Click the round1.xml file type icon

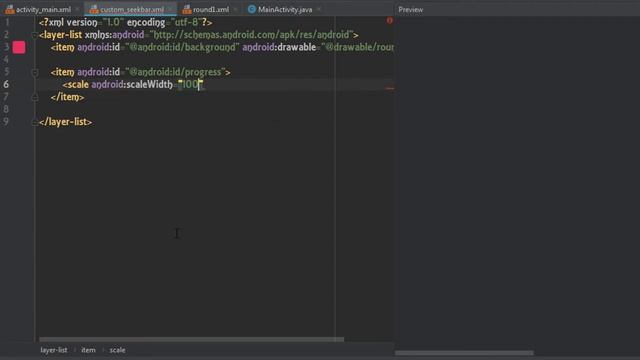pos(187,9)
